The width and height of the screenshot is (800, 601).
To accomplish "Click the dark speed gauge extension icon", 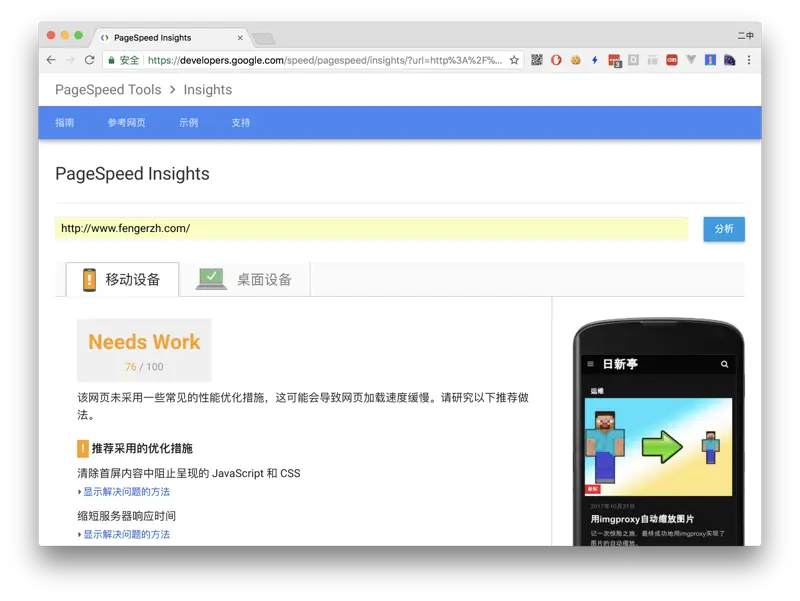I will (730, 60).
